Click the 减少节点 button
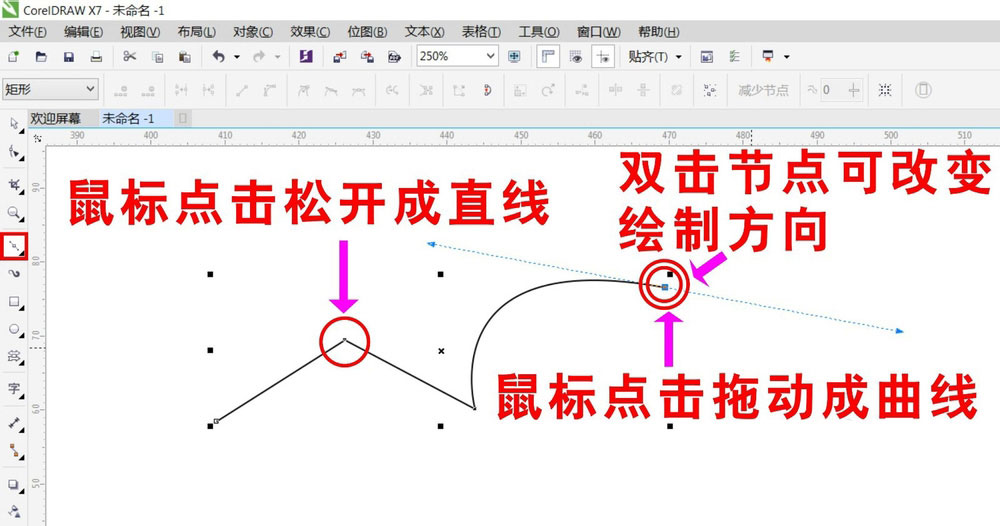Viewport: 1000px width, 526px height. 763,90
